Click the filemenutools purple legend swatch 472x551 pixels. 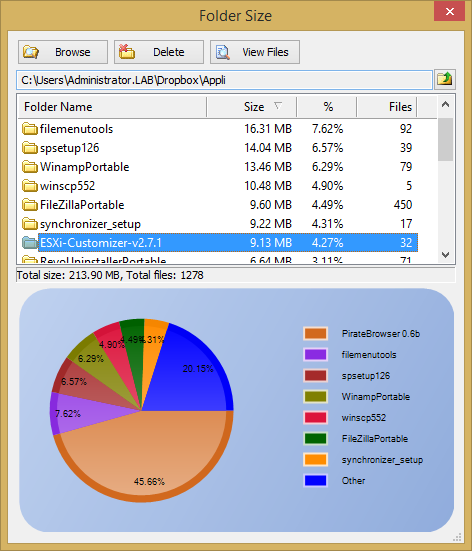315,355
